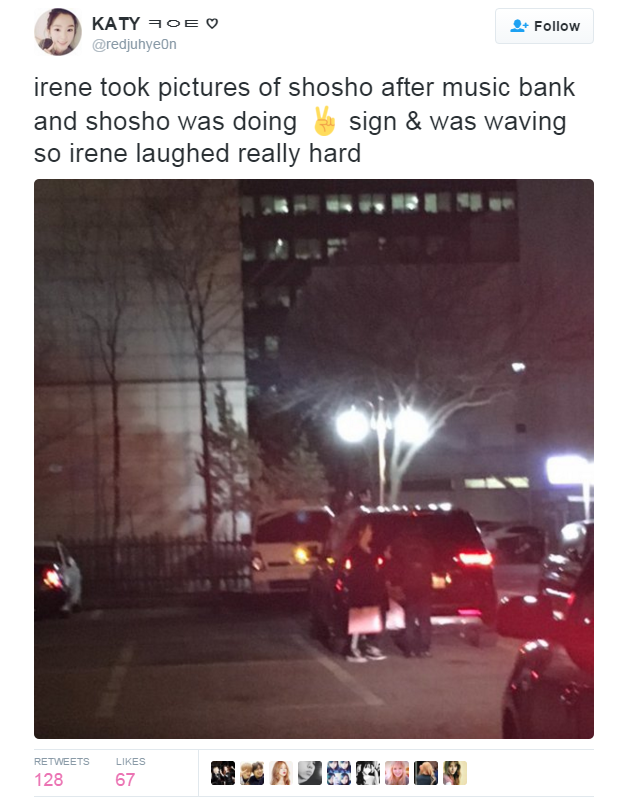Open fifth liker avatar with blue four-photo collage
629x807 pixels.
pos(339,773)
